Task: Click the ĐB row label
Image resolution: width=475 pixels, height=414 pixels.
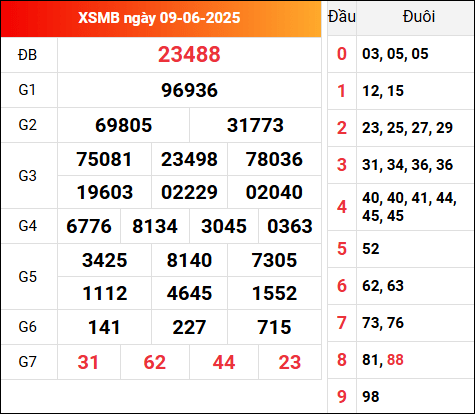Action: (x=27, y=55)
